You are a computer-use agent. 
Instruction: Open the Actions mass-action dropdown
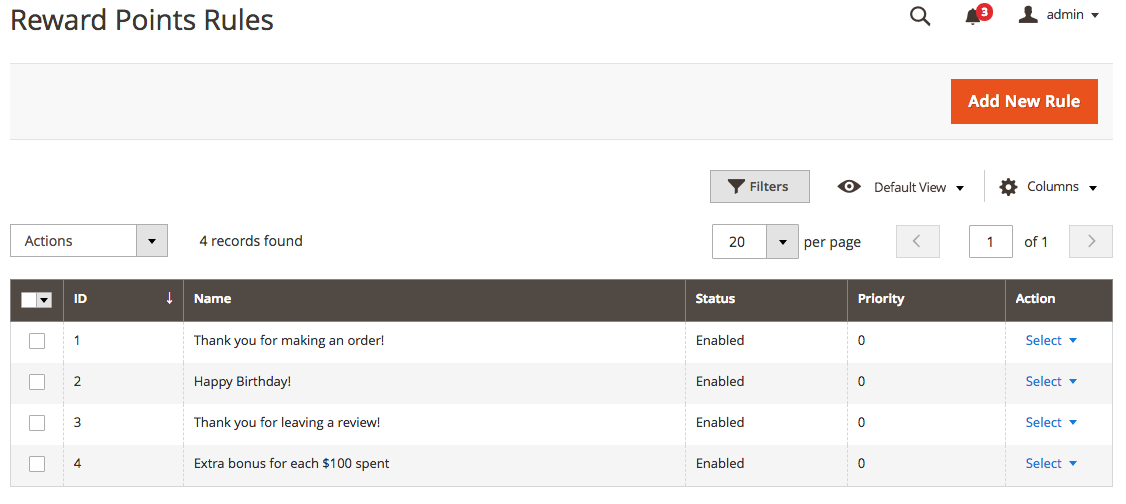(89, 241)
